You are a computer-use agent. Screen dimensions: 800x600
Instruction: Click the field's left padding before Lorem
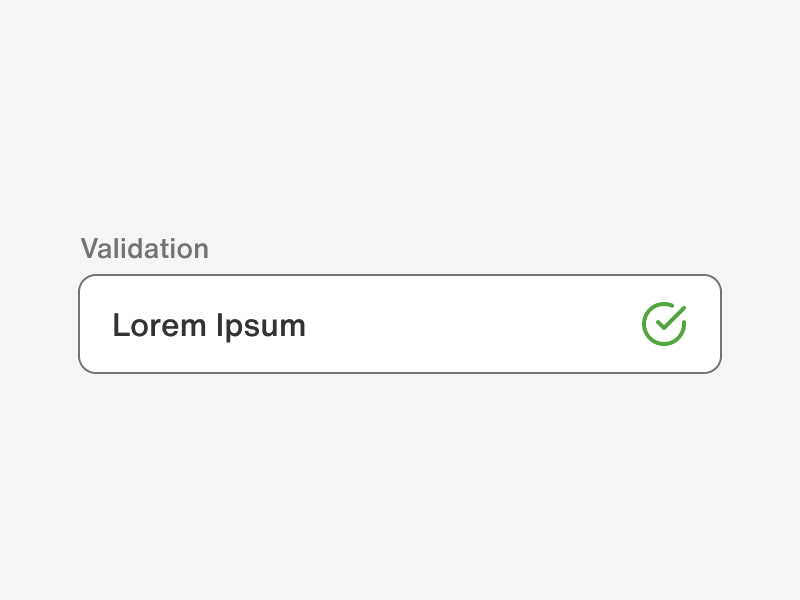click(96, 324)
